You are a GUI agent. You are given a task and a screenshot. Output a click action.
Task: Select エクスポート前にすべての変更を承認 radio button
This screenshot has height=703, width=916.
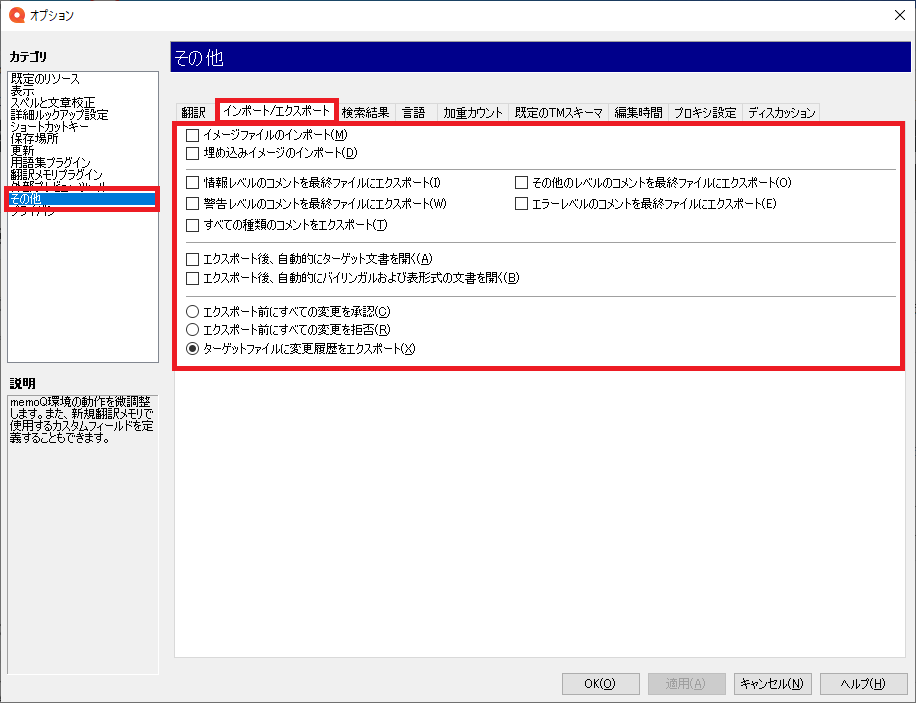pyautogui.click(x=193, y=312)
